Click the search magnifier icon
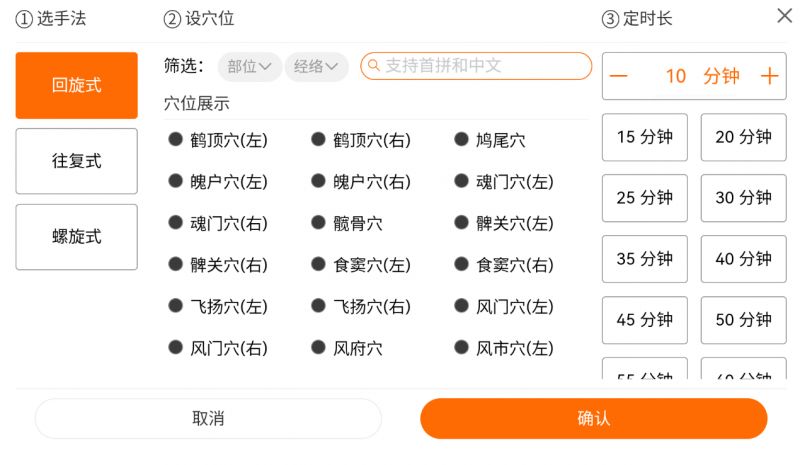 pos(374,66)
